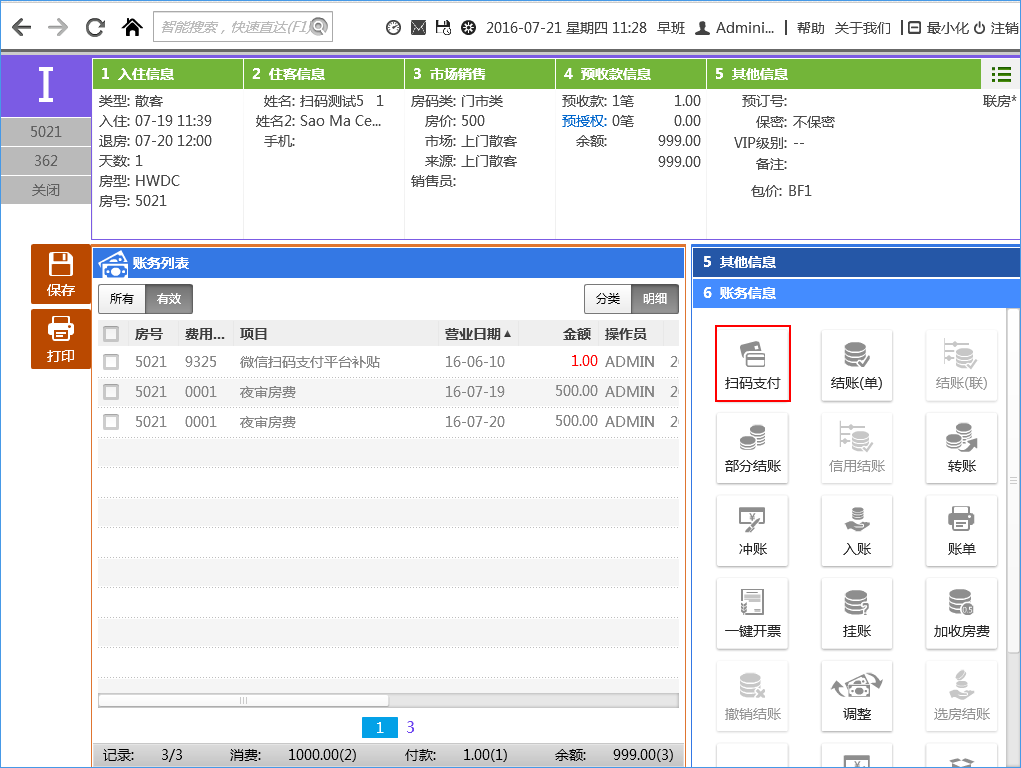Open the clock icon in the top bar
1021x768 pixels.
click(393, 27)
